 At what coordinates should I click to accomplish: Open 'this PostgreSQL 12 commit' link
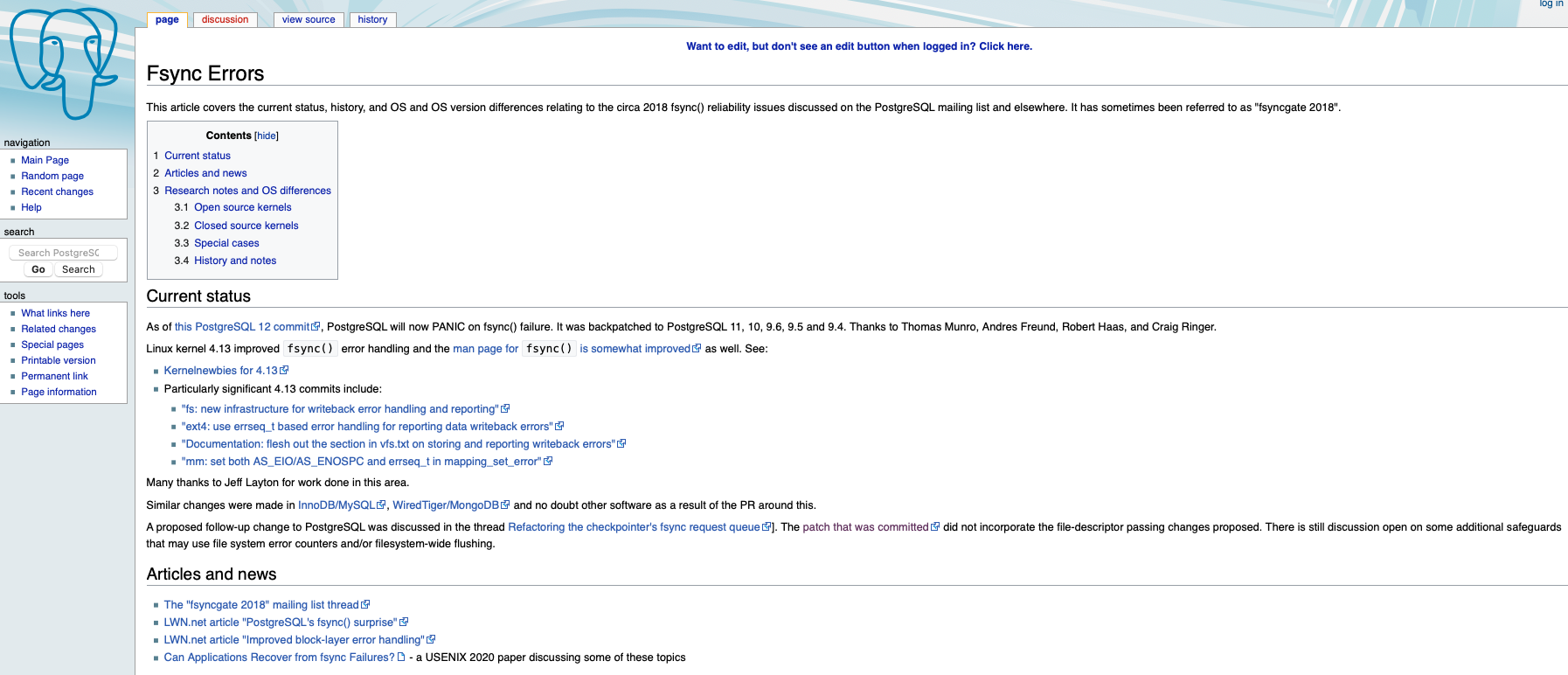pyautogui.click(x=242, y=327)
